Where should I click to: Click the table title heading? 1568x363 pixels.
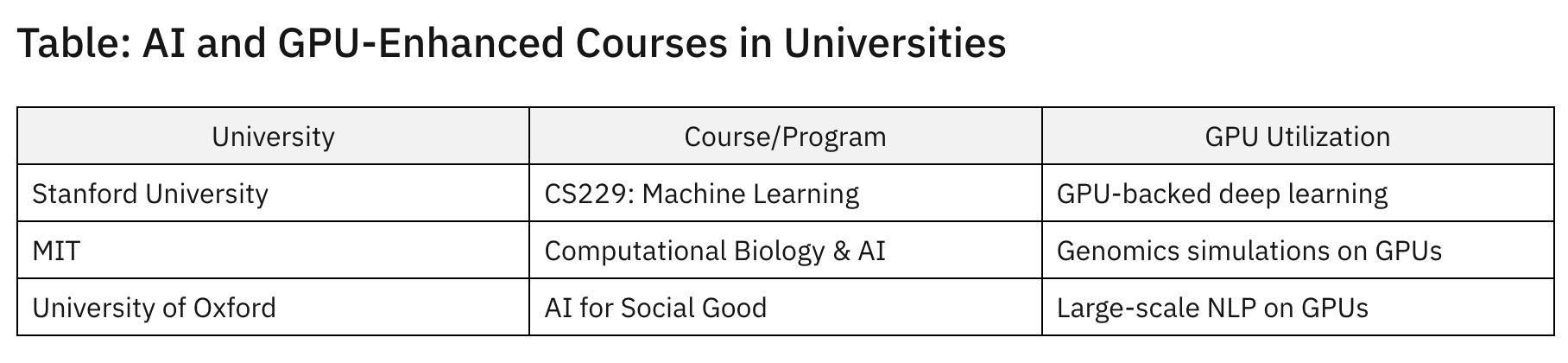coord(511,43)
